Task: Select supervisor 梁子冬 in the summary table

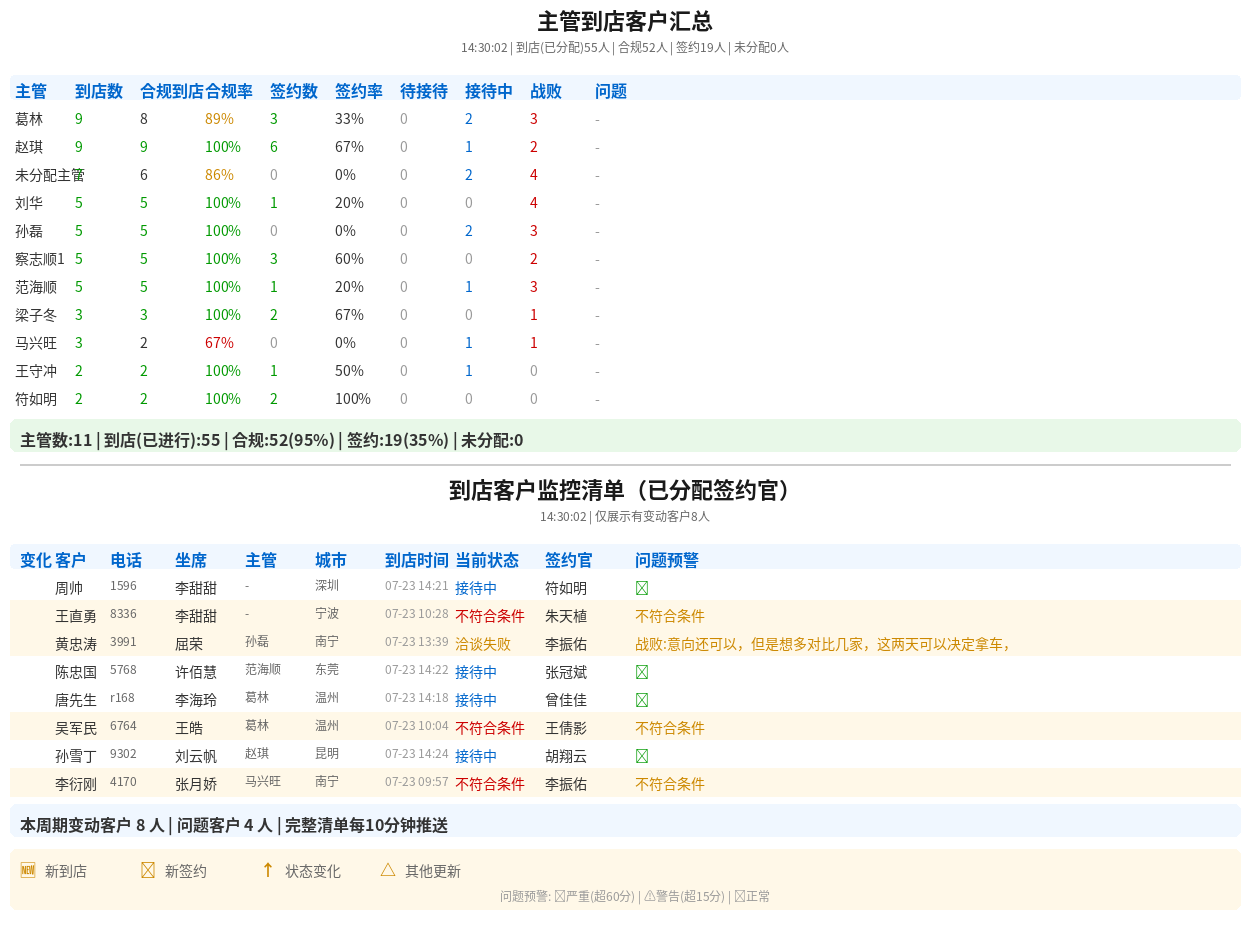Action: (x=36, y=315)
